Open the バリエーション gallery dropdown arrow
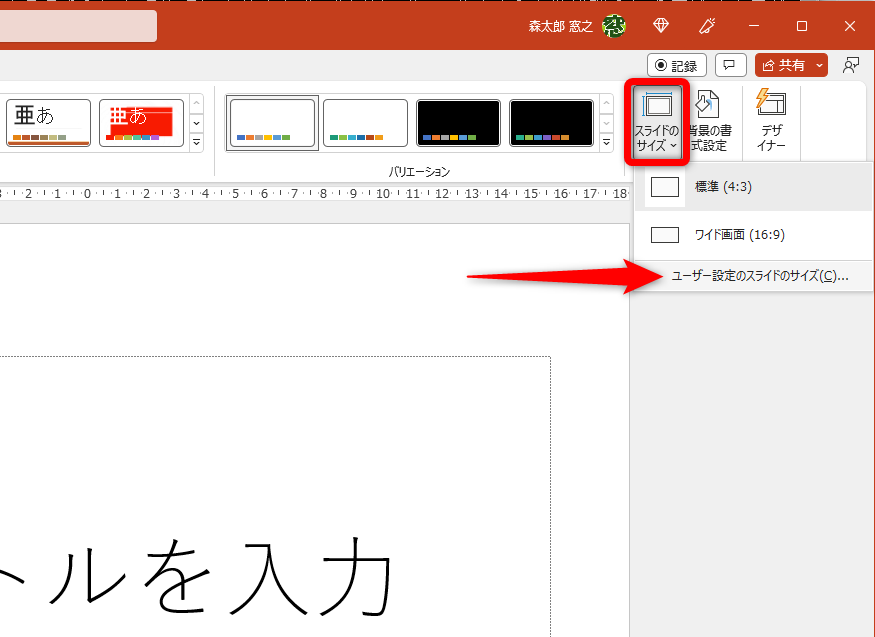Viewport: 875px width, 637px height. 607,143
